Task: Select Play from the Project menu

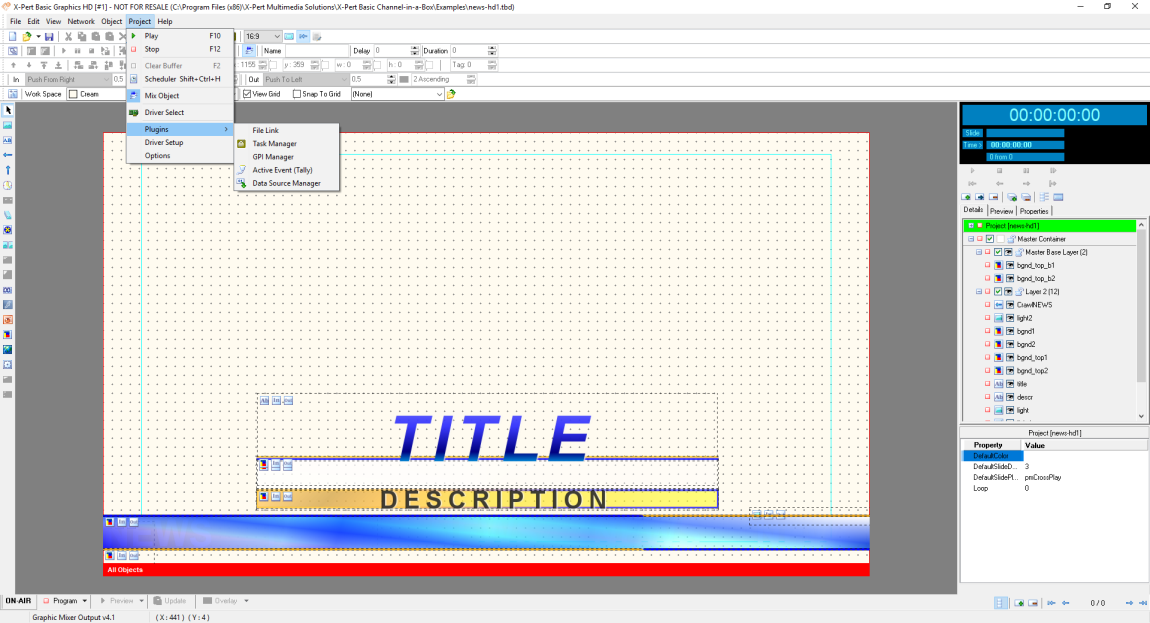Action: pos(180,36)
